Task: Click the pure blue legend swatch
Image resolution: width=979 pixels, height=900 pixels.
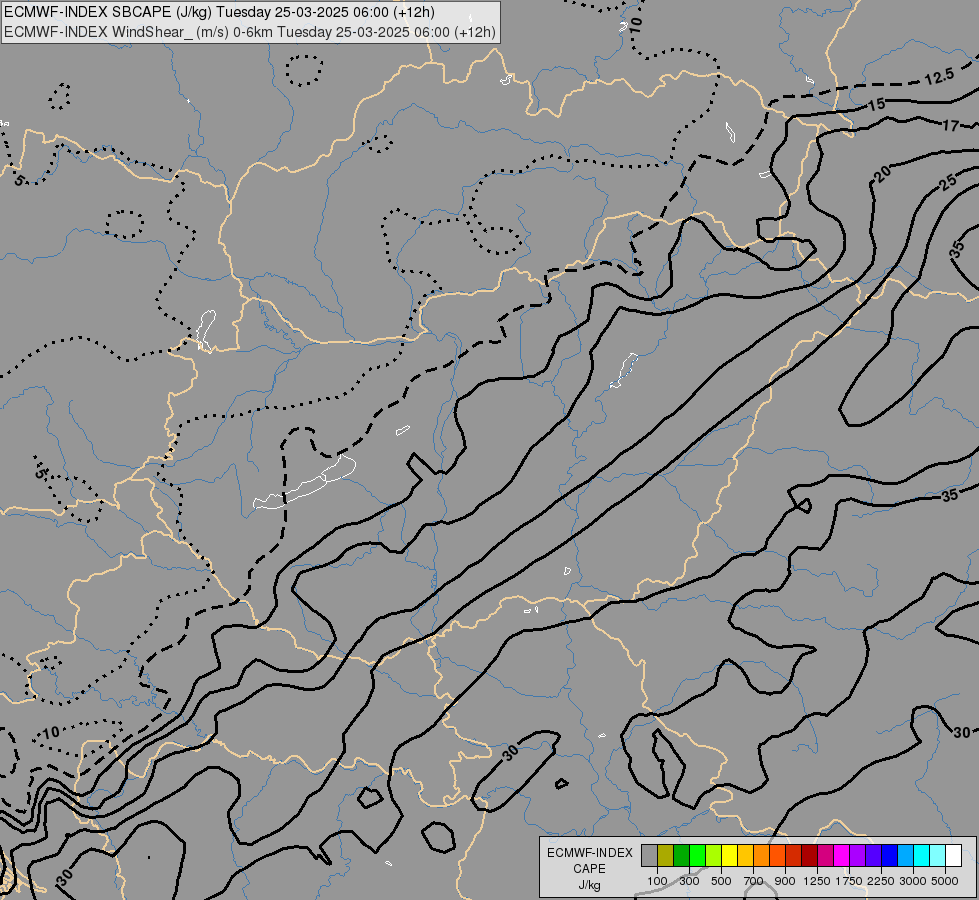Action: (889, 855)
